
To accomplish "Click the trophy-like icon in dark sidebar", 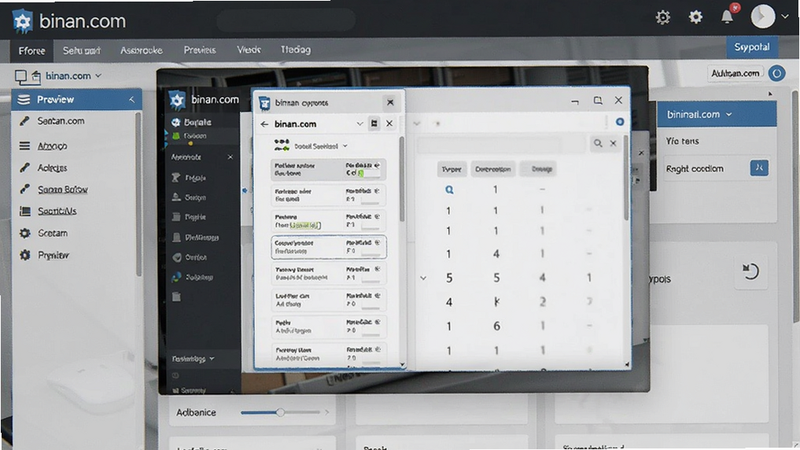I will [x=176, y=178].
